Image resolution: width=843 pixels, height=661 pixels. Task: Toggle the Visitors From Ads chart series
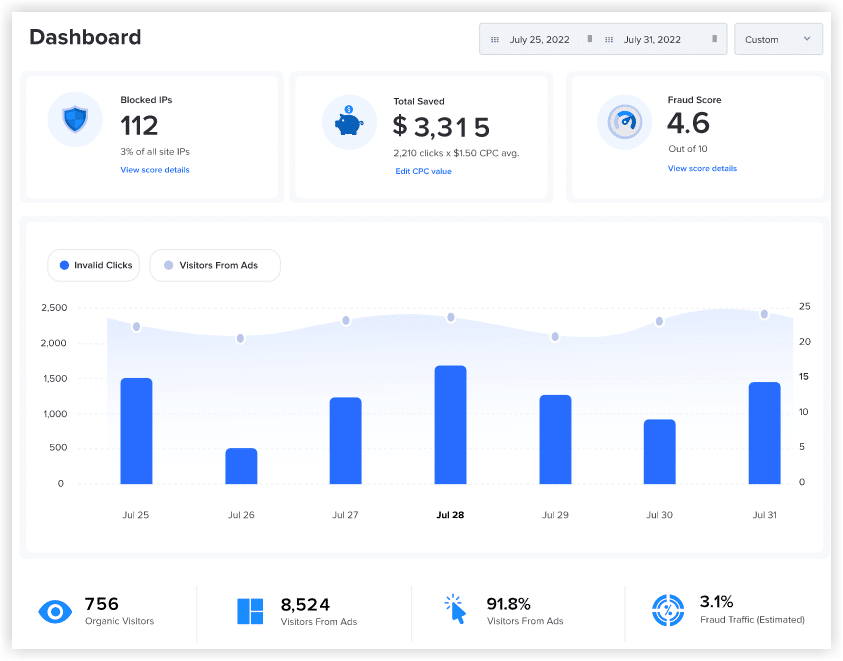(215, 265)
